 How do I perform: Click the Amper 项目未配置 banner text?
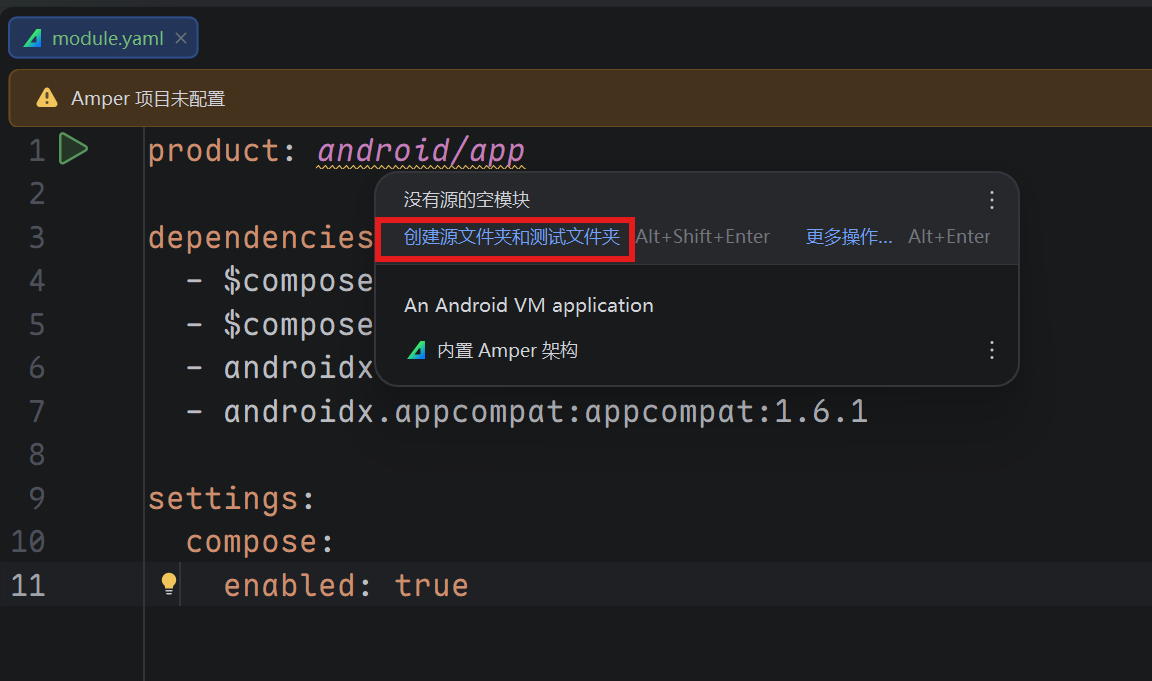(x=148, y=98)
